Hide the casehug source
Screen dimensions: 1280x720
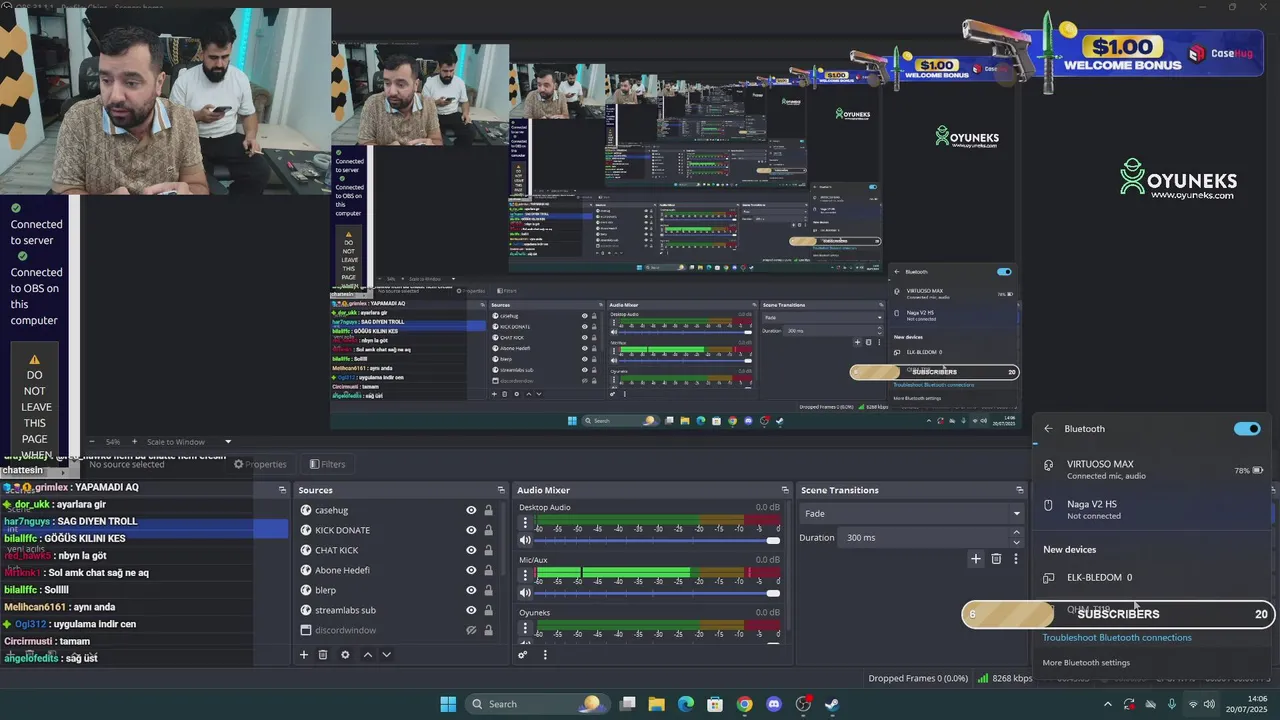pyautogui.click(x=471, y=510)
